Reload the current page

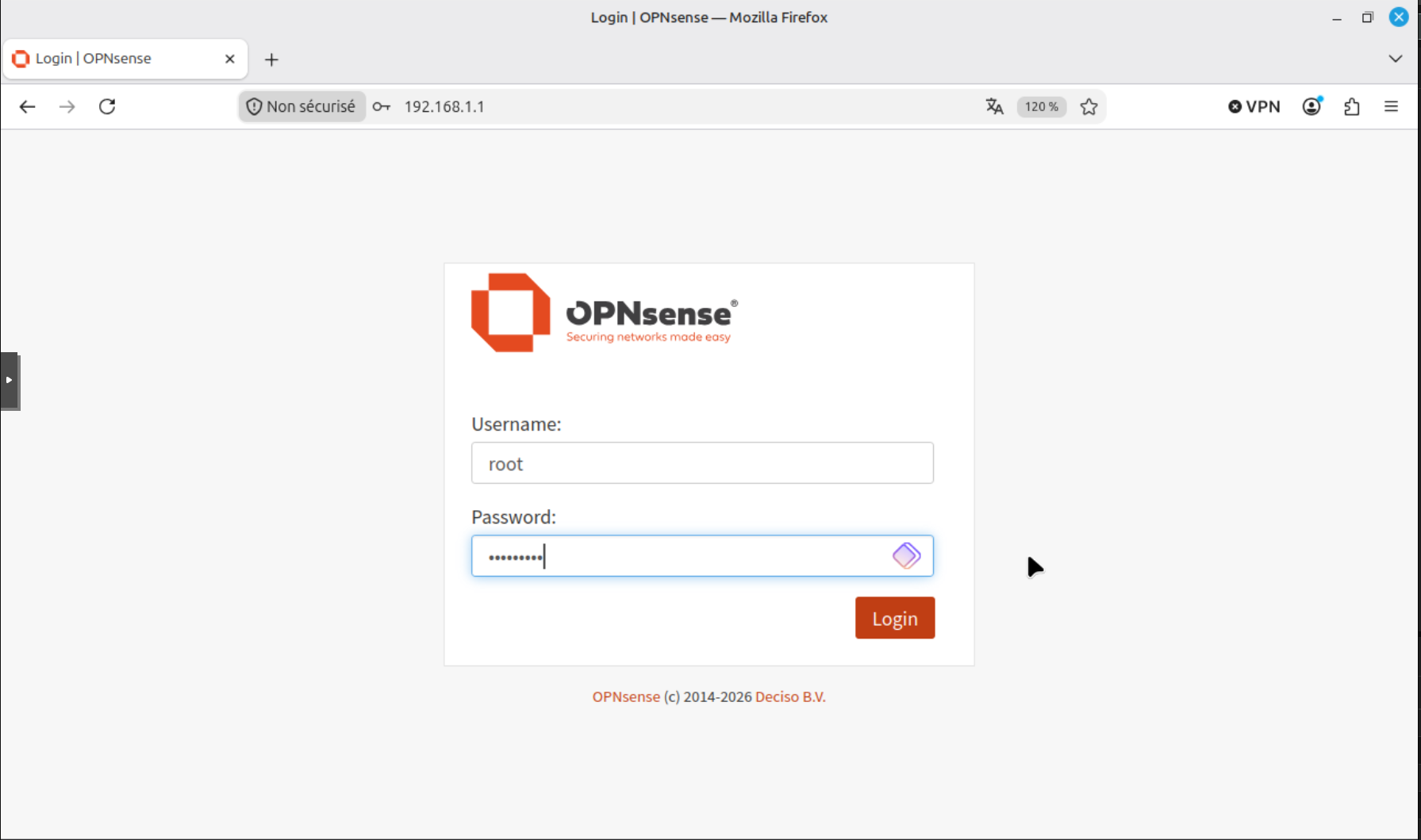click(x=107, y=106)
